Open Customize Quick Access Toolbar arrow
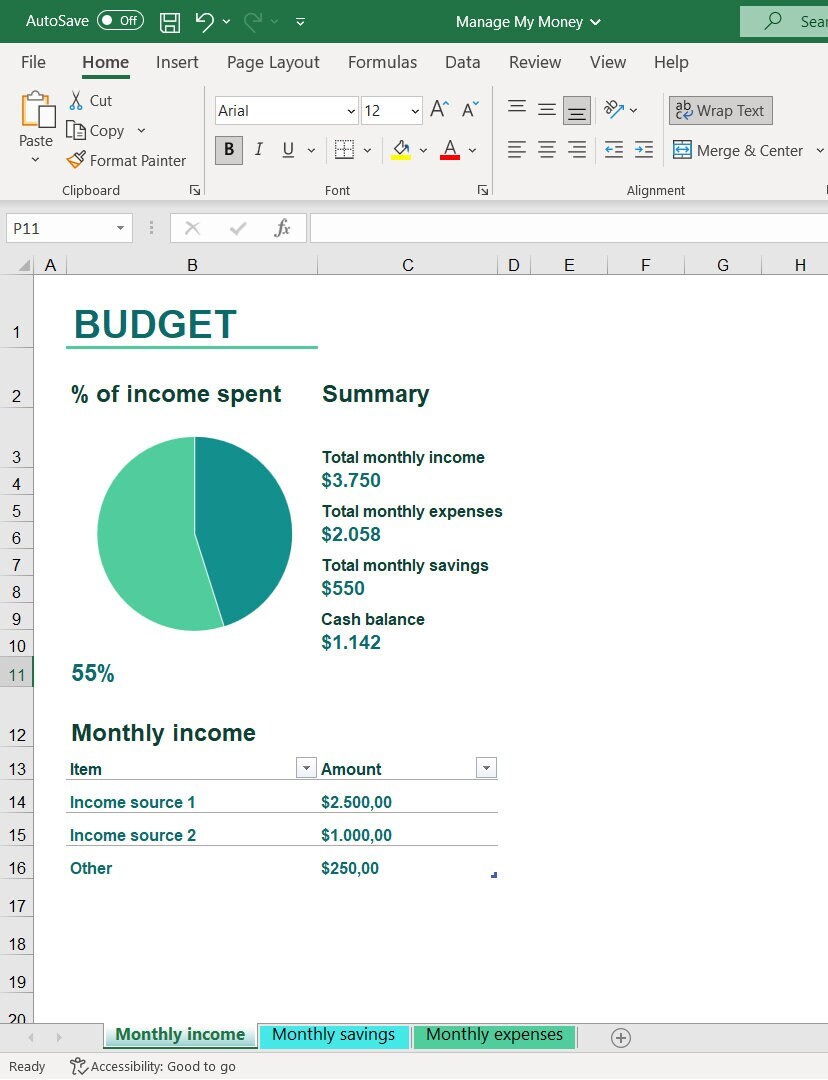The width and height of the screenshot is (828, 1080). [x=300, y=22]
